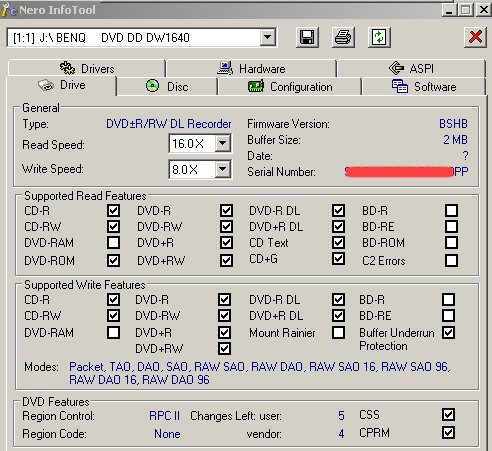Toggle DVD-RAM write feature checkbox
Screen dimensions: 492x451
[113, 332]
